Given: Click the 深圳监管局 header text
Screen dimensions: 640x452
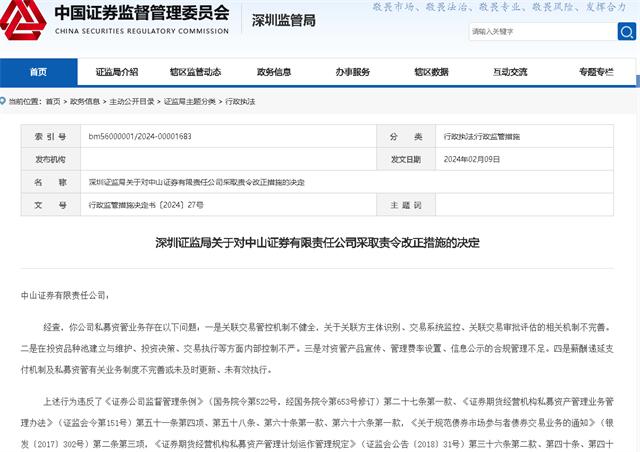Looking at the screenshot, I should click(x=284, y=20).
